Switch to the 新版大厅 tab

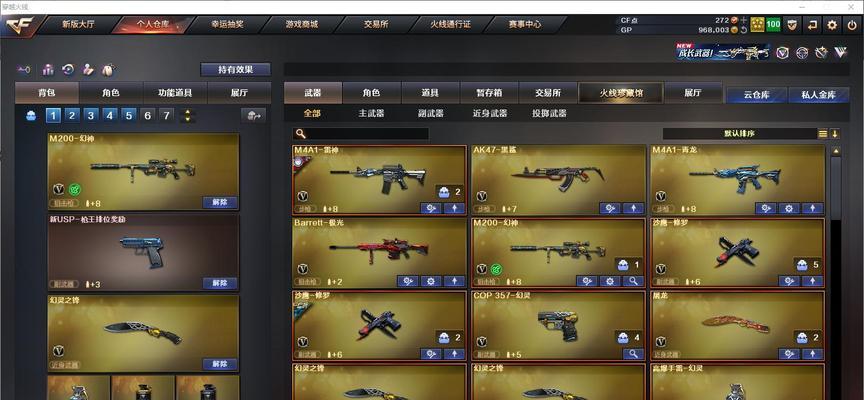coord(78,24)
